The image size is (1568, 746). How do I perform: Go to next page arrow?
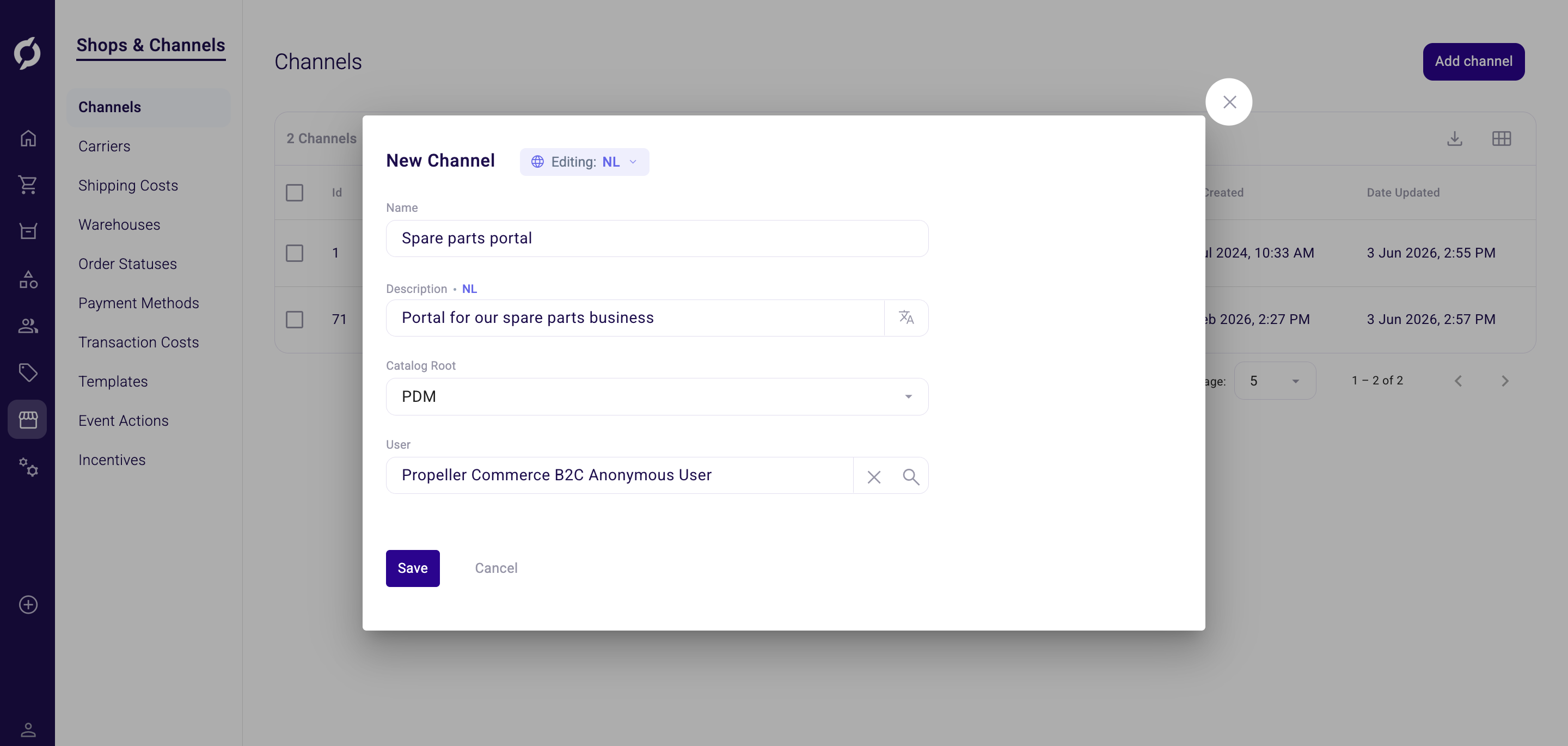point(1505,381)
